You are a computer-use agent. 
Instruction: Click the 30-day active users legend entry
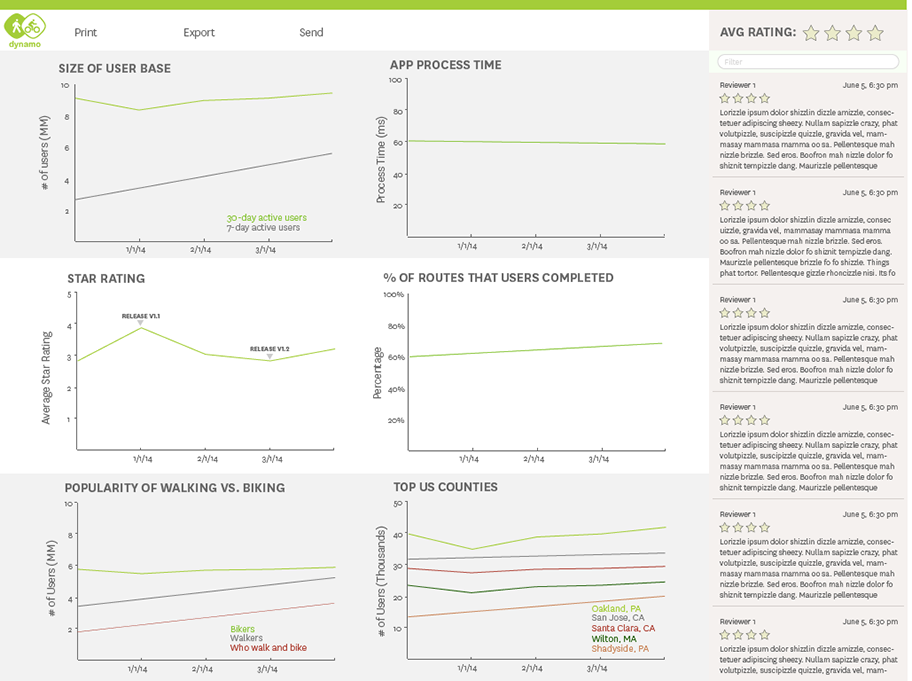(266, 218)
